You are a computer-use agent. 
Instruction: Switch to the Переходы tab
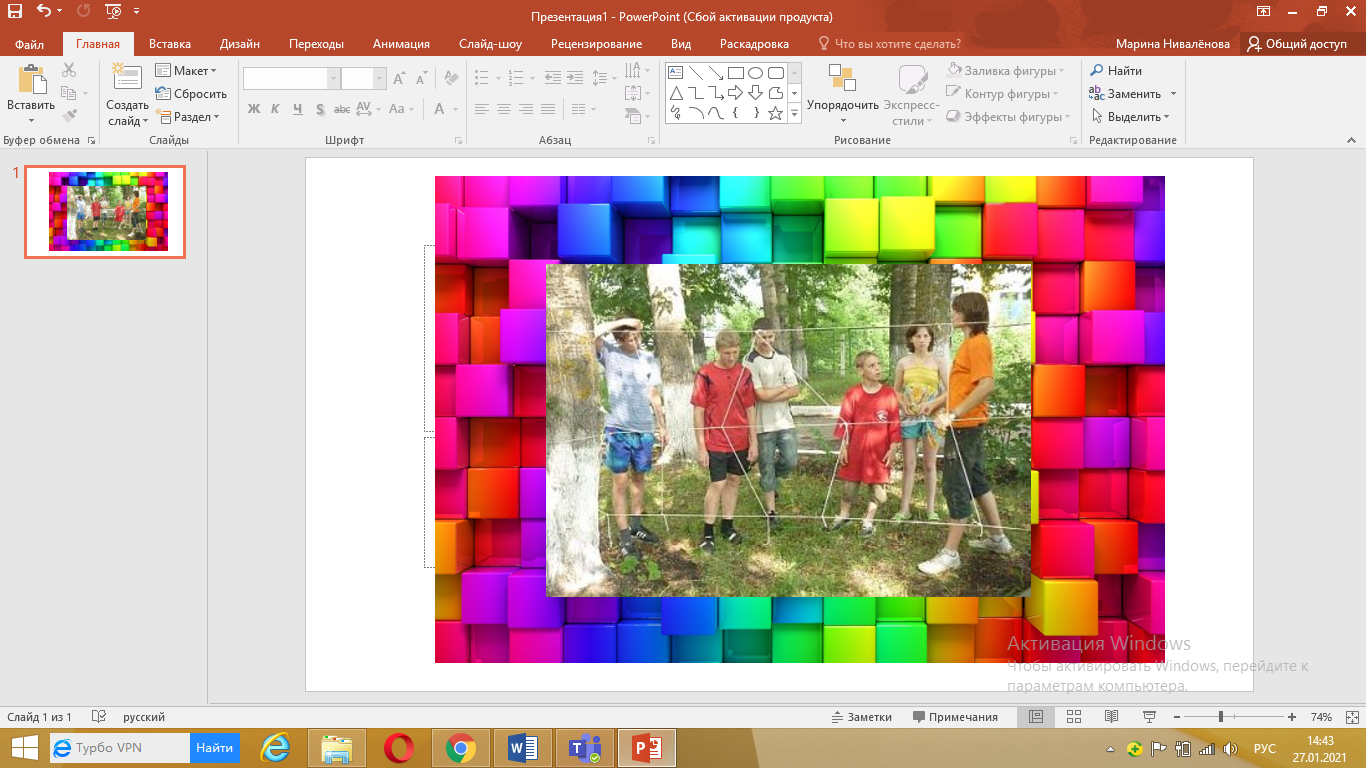316,44
